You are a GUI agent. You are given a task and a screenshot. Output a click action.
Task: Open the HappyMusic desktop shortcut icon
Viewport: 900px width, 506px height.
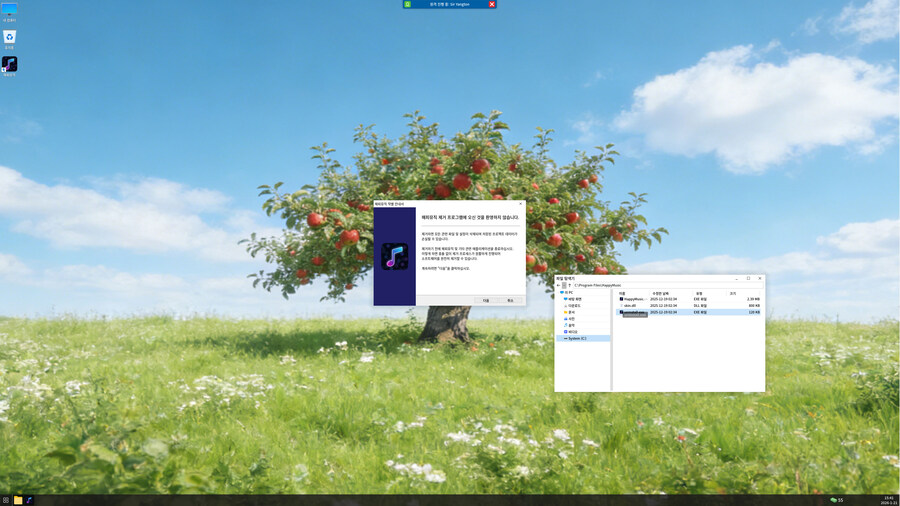[x=9, y=64]
